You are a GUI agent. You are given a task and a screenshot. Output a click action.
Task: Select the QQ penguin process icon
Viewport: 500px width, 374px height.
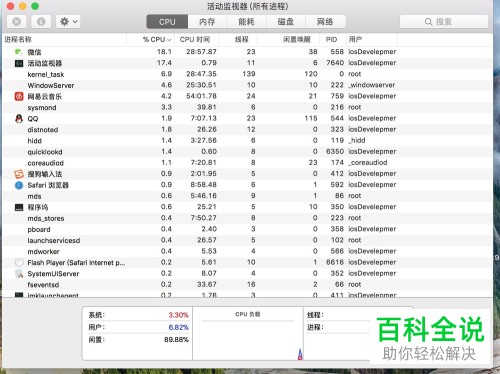(x=19, y=118)
